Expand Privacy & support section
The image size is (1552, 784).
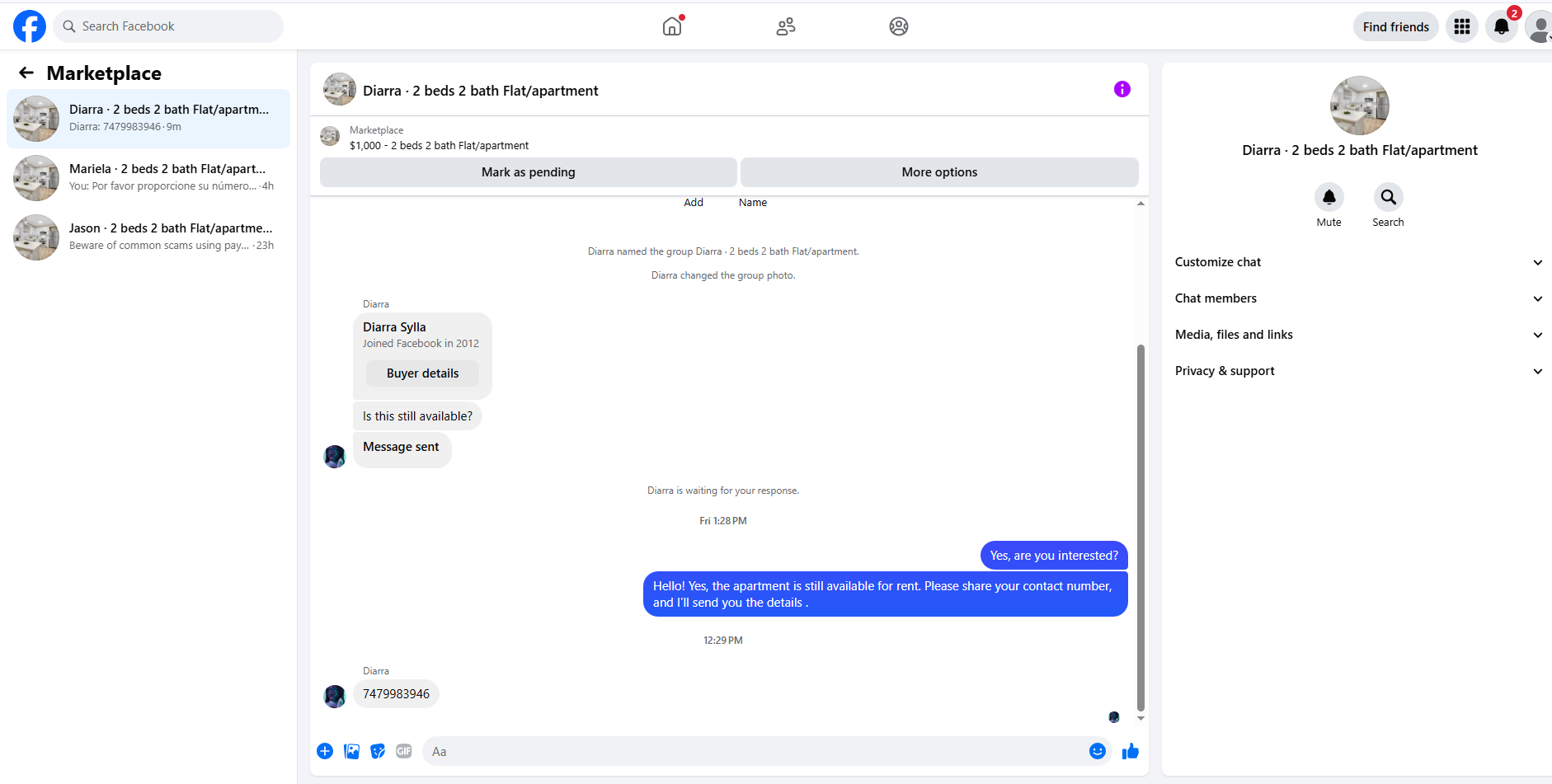1359,371
